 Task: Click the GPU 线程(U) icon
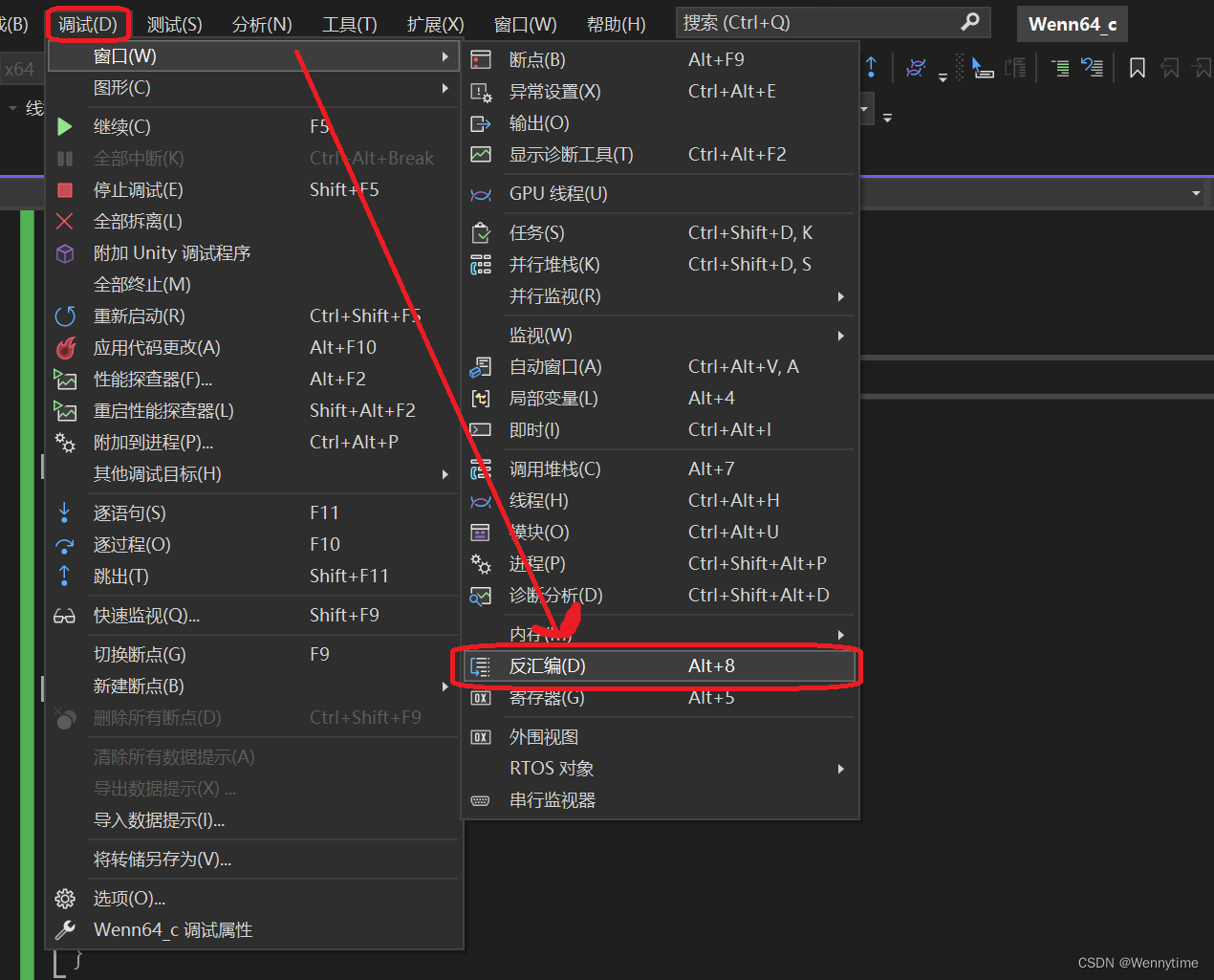tap(481, 195)
